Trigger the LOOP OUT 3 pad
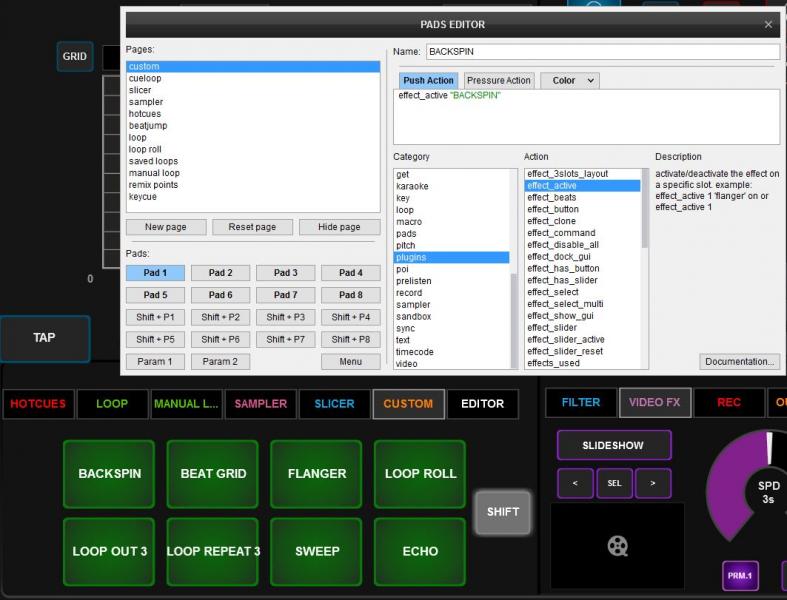 click(x=109, y=552)
